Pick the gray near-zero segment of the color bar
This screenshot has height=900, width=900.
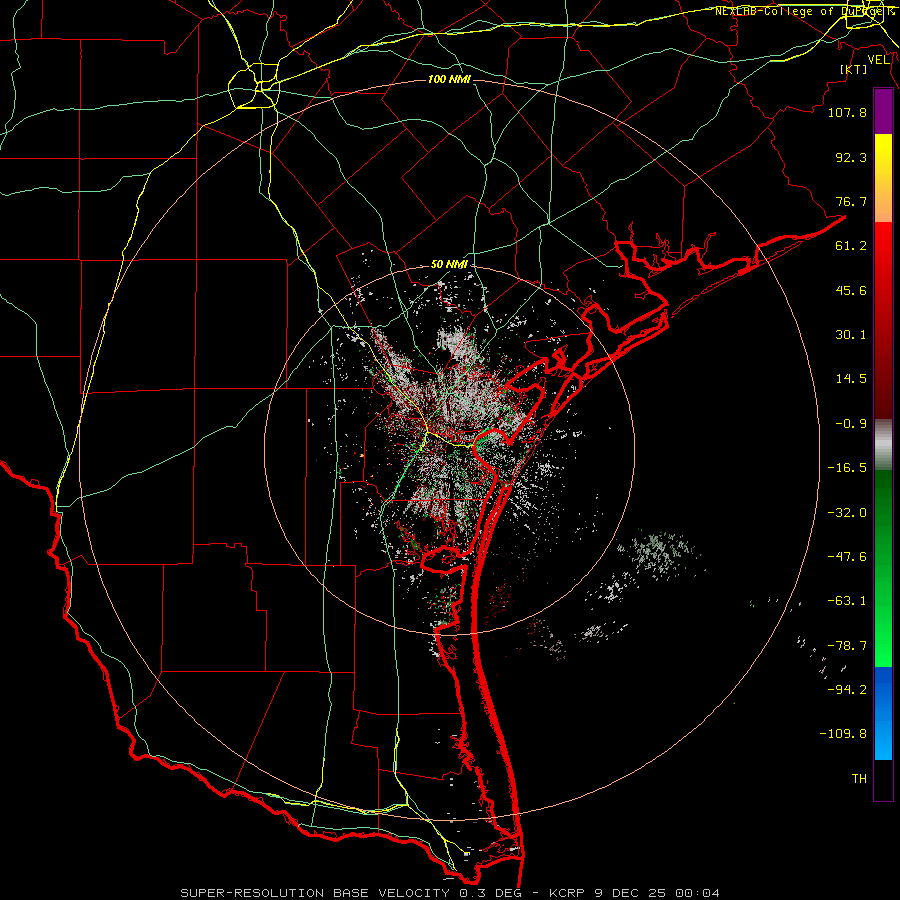883,445
